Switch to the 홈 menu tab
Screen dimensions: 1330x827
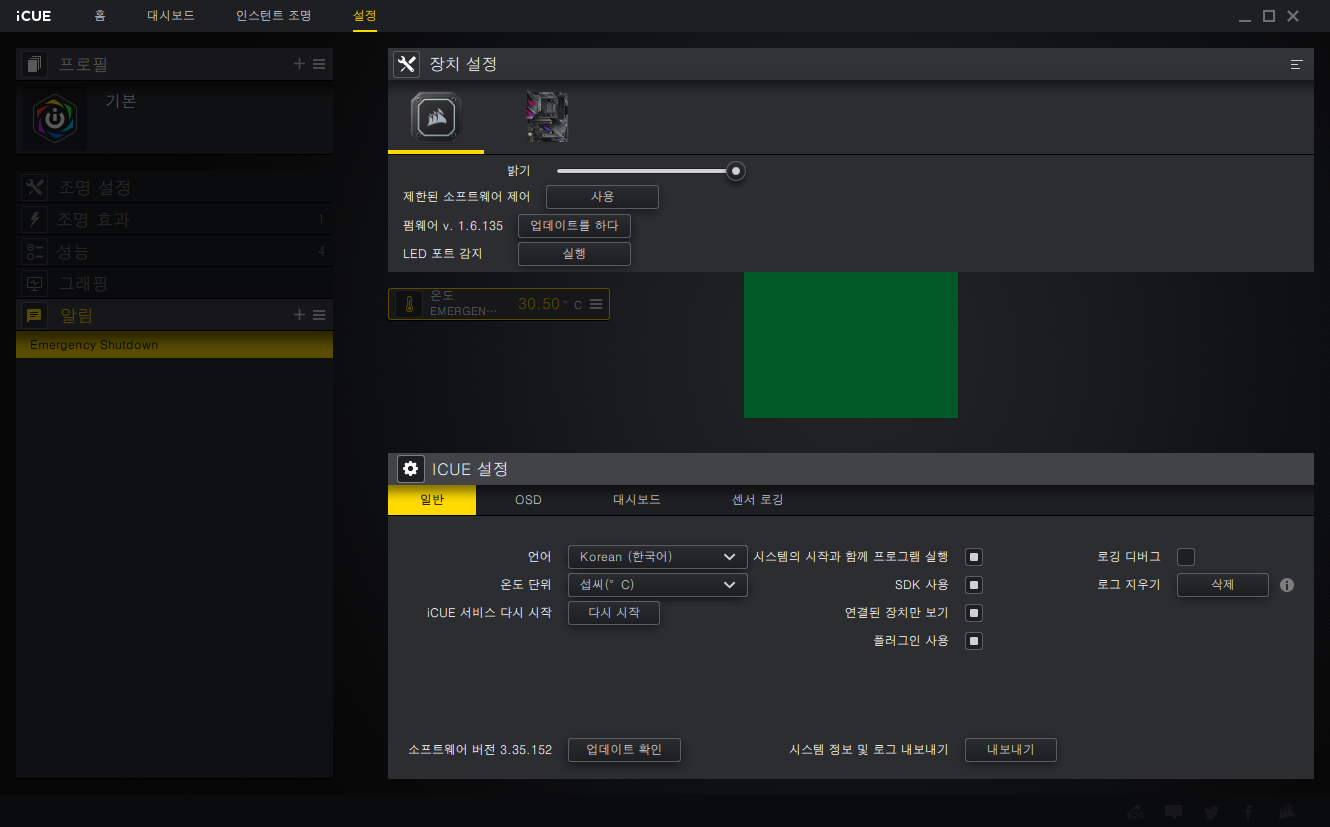(100, 16)
